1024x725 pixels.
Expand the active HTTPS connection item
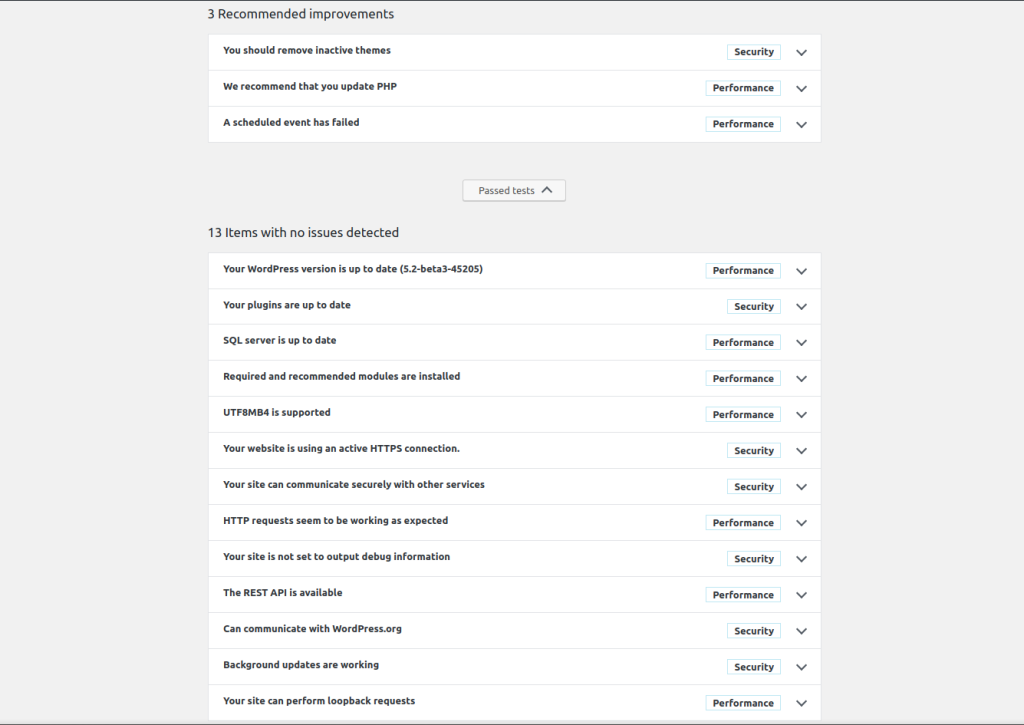[x=801, y=450]
